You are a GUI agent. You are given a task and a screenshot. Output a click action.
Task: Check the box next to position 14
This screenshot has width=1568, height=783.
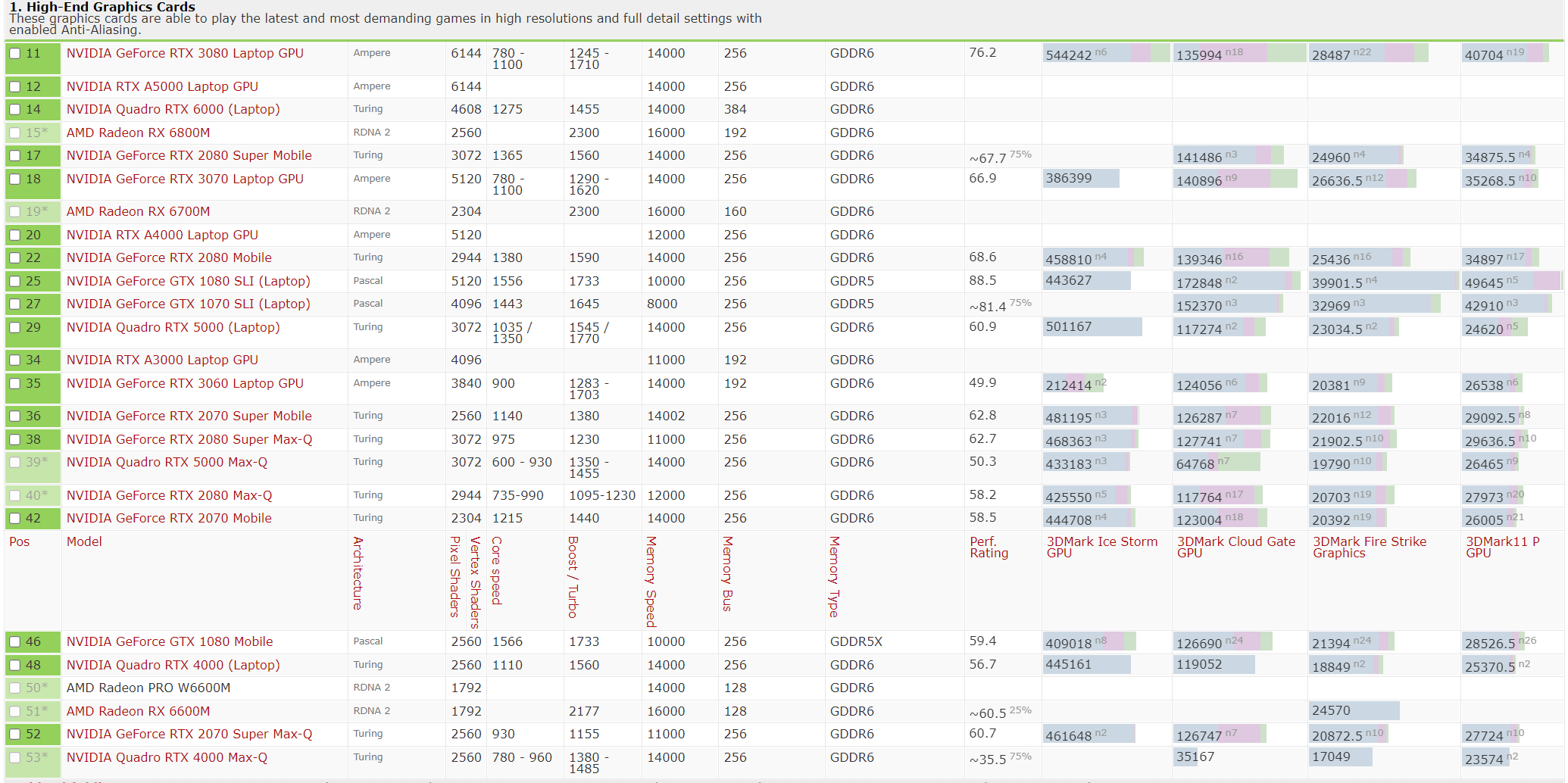tap(15, 110)
